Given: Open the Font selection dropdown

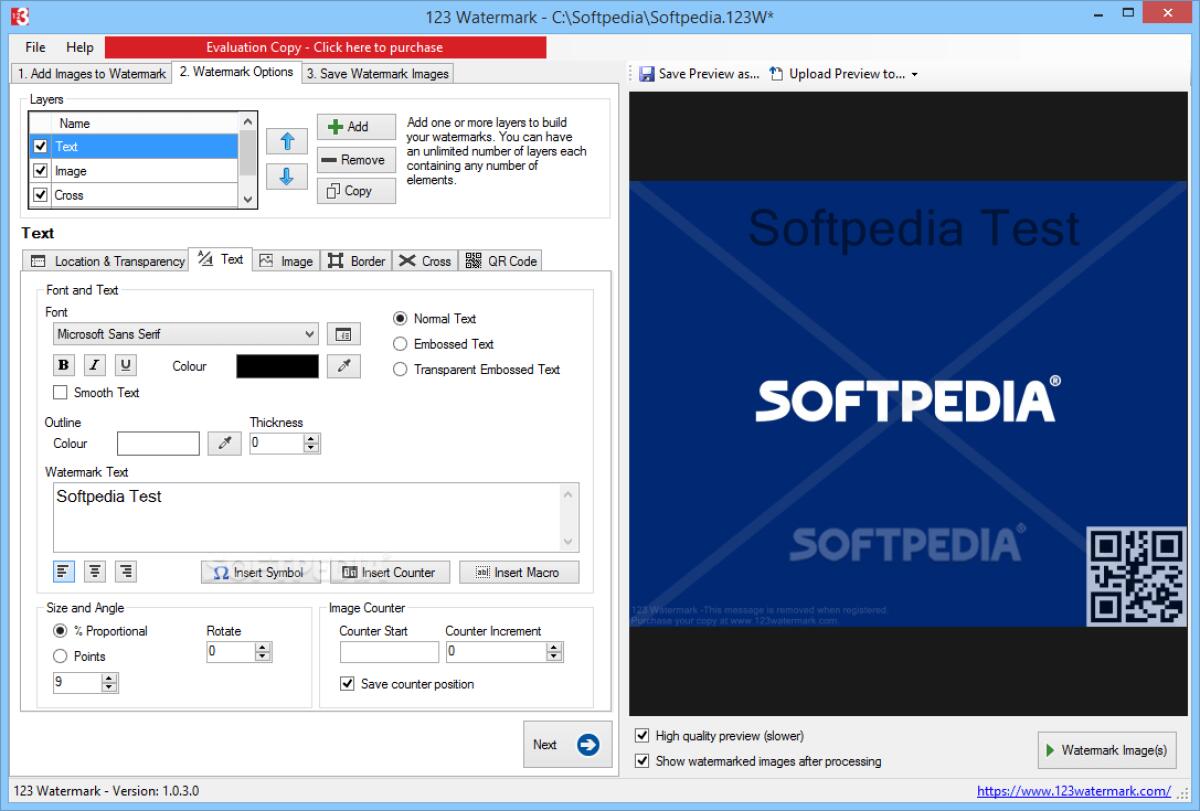Looking at the screenshot, I should click(308, 333).
